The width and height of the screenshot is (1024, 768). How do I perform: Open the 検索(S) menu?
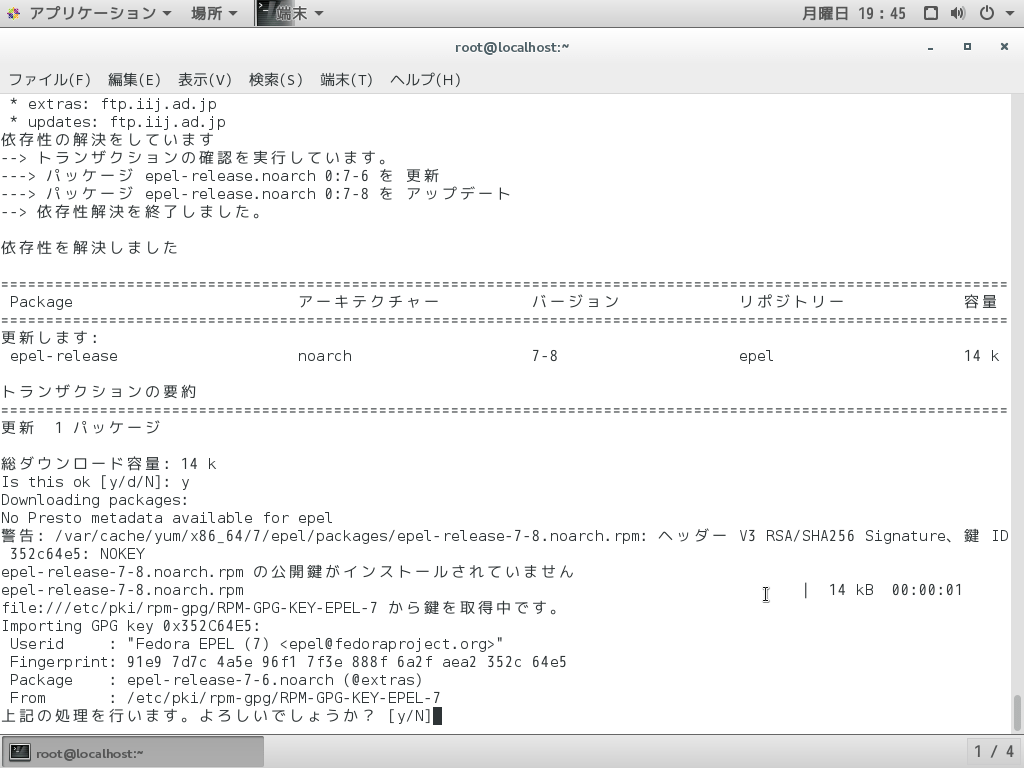point(276,80)
